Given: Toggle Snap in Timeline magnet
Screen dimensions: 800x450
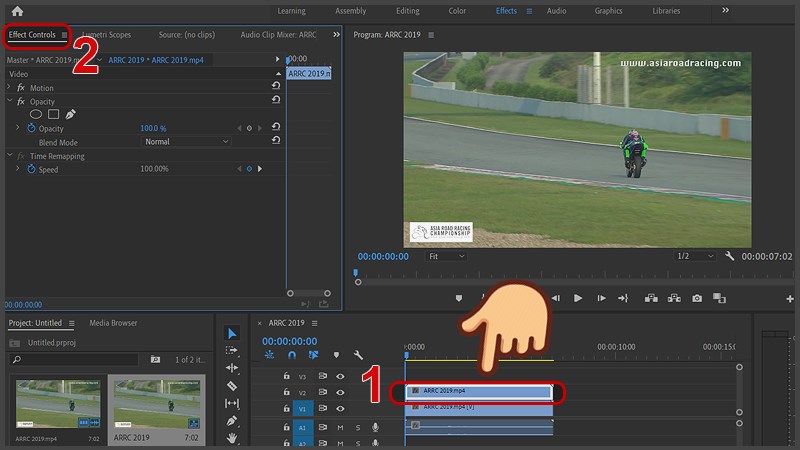Looking at the screenshot, I should coord(291,355).
